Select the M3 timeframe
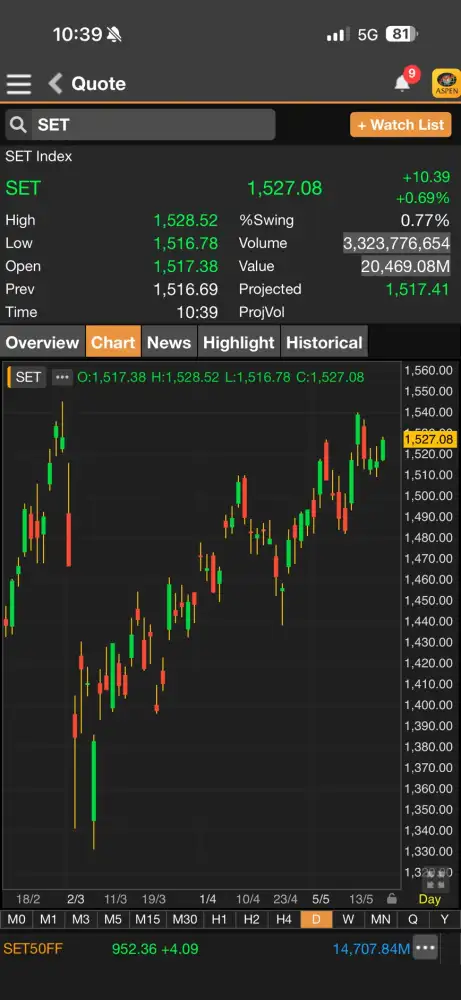This screenshot has height=1000, width=461. coord(80,920)
